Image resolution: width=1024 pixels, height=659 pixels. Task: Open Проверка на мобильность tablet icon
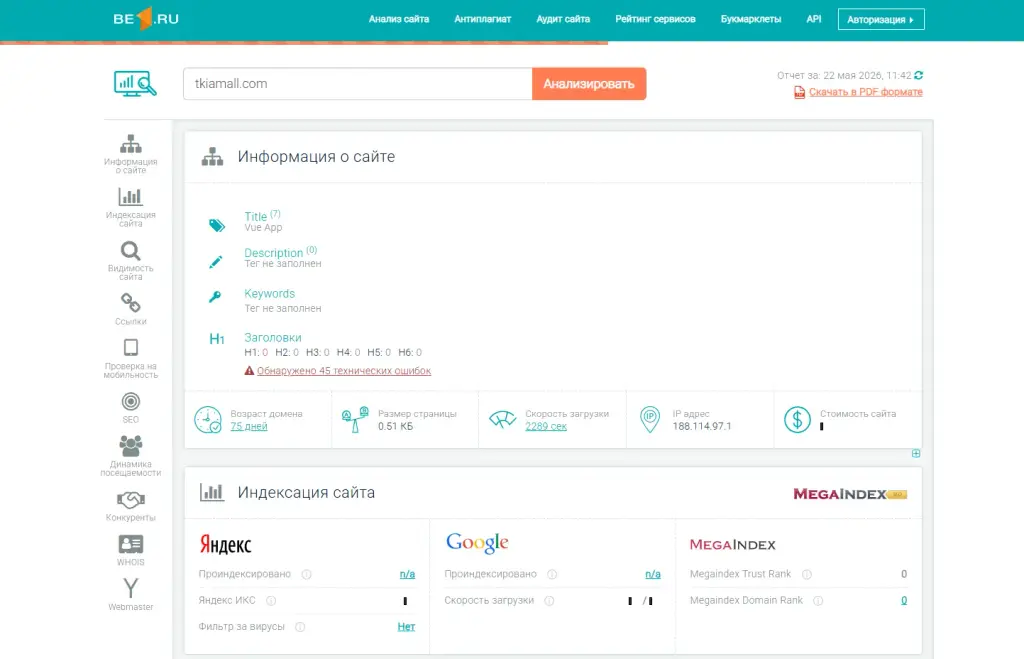tap(131, 347)
